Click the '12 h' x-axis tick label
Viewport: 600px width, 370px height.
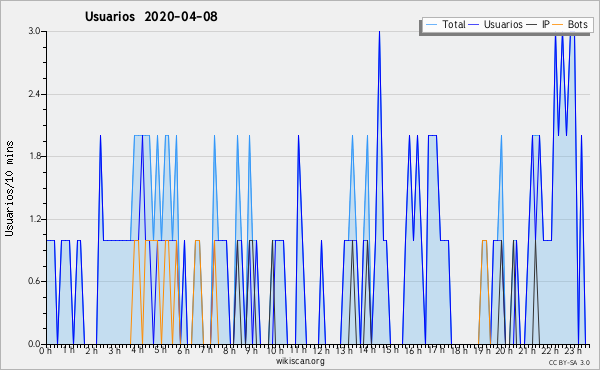pyautogui.click(x=321, y=350)
